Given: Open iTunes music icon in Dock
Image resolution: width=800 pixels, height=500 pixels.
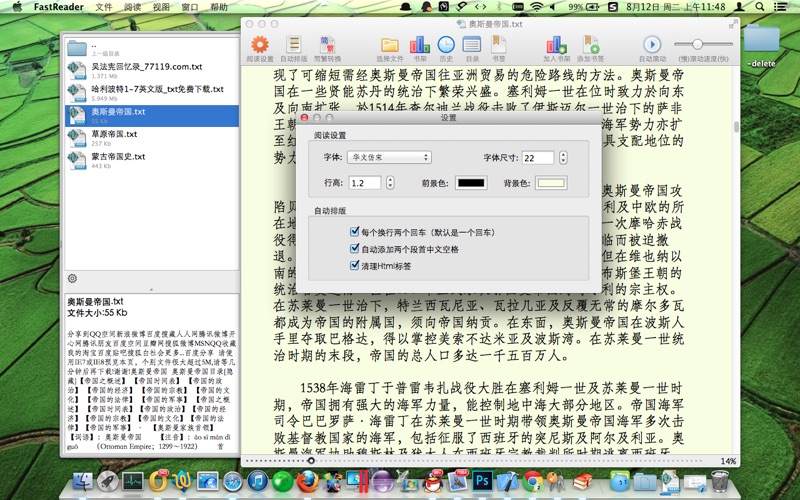Looking at the screenshot, I should pos(258,481).
